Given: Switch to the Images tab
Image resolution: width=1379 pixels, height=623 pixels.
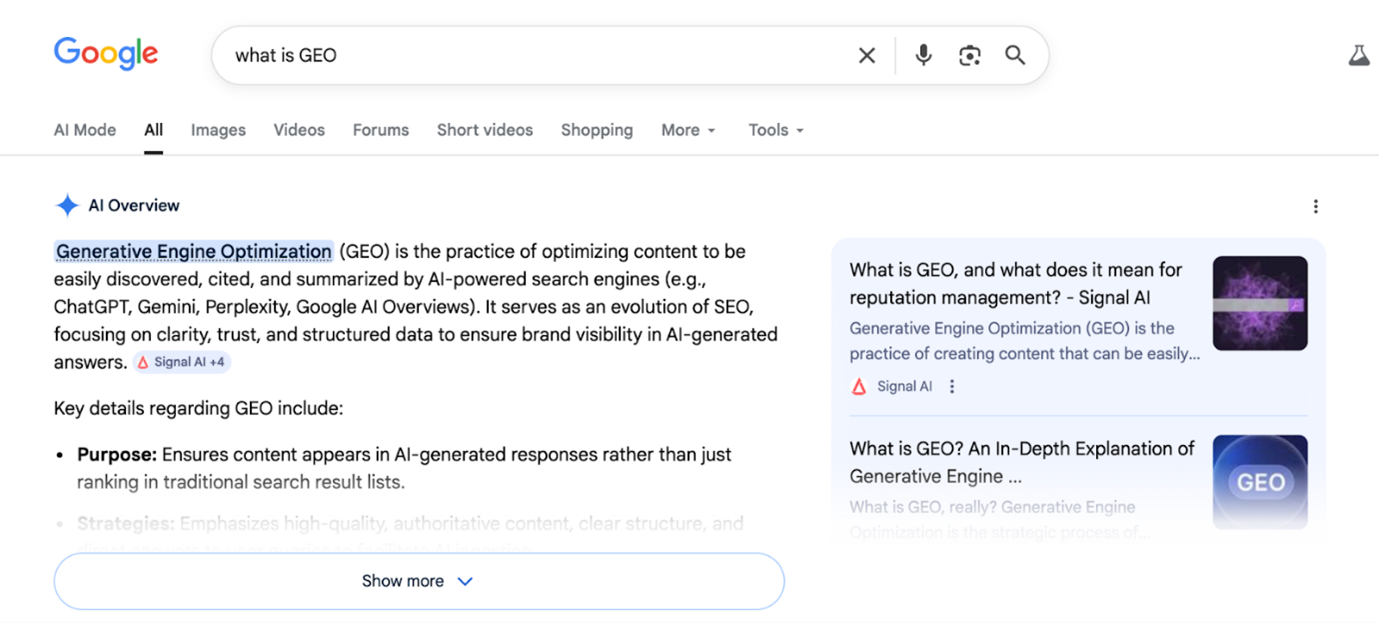Looking at the screenshot, I should coord(217,130).
